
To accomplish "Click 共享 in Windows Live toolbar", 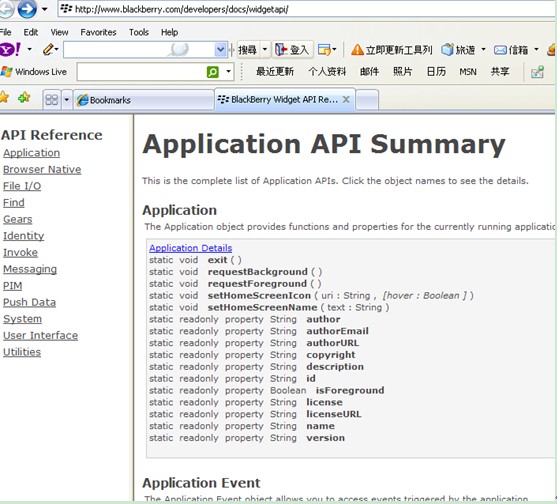I will tap(500, 72).
